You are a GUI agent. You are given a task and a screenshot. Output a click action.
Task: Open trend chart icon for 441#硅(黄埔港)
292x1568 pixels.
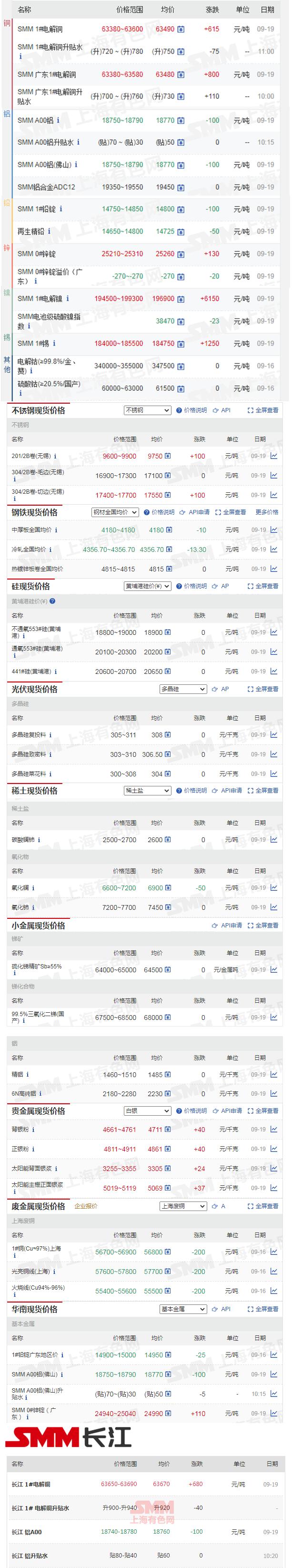point(274,672)
